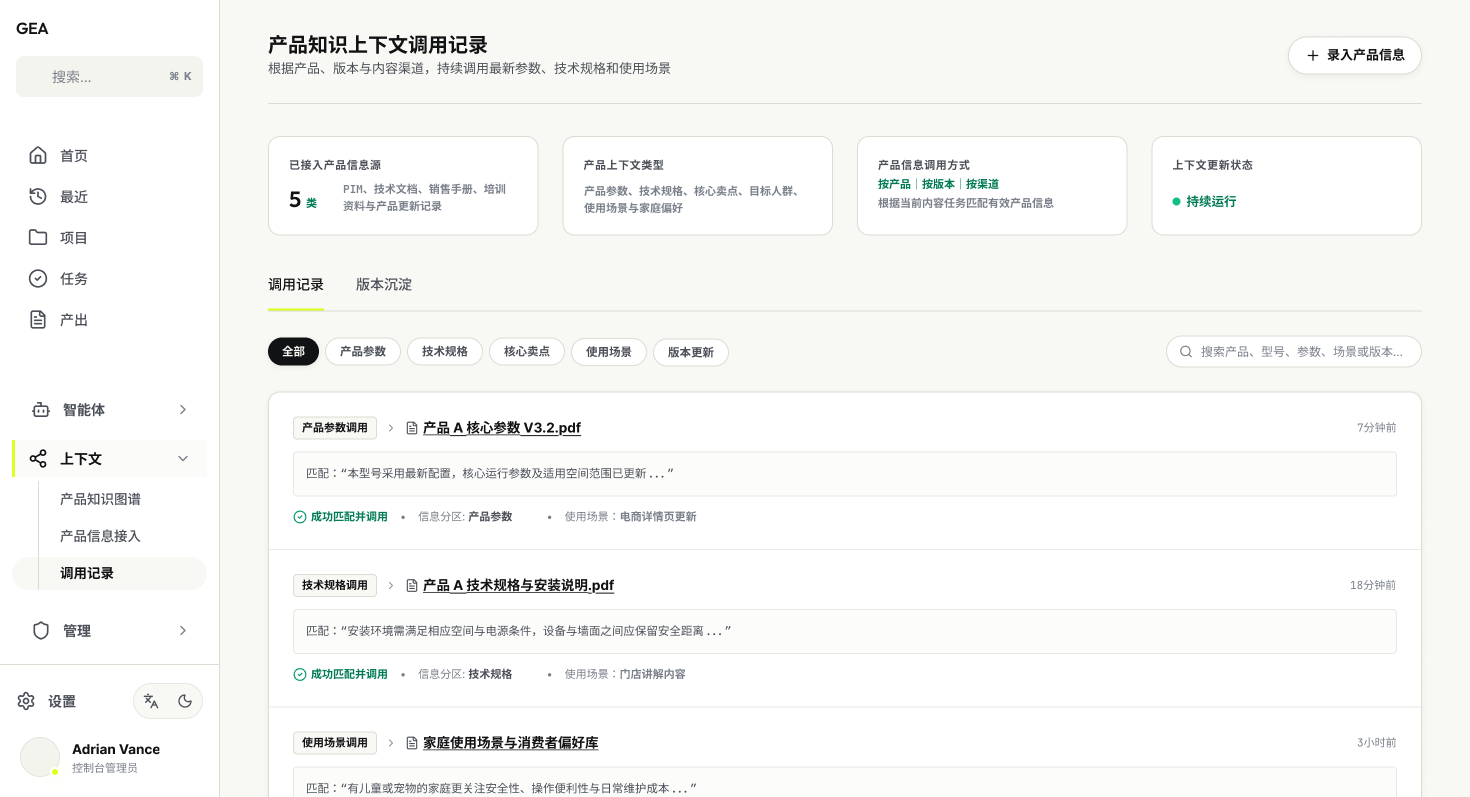Click the 录入产品信息 button
Screen dimensions: 1470x797
(1354, 55)
